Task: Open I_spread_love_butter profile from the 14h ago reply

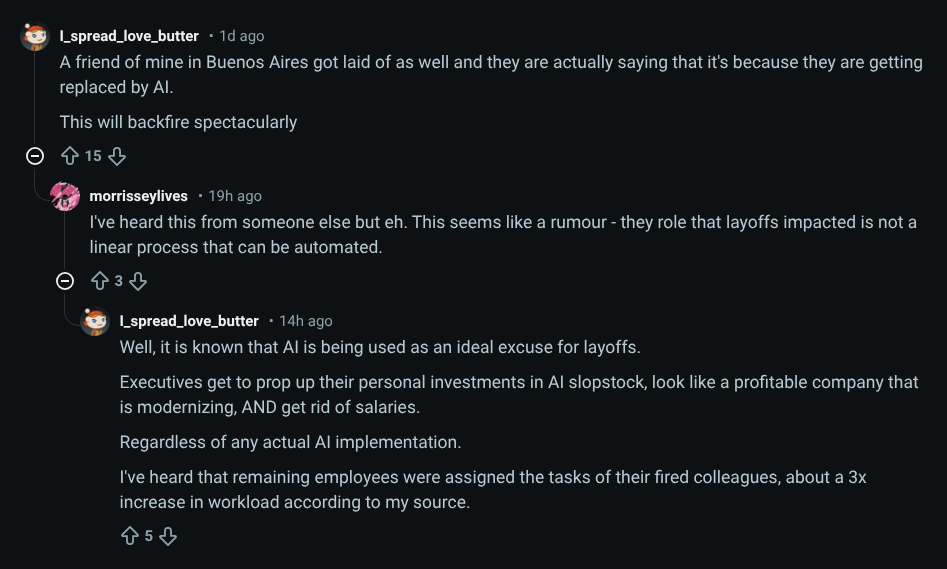Action: pos(189,321)
